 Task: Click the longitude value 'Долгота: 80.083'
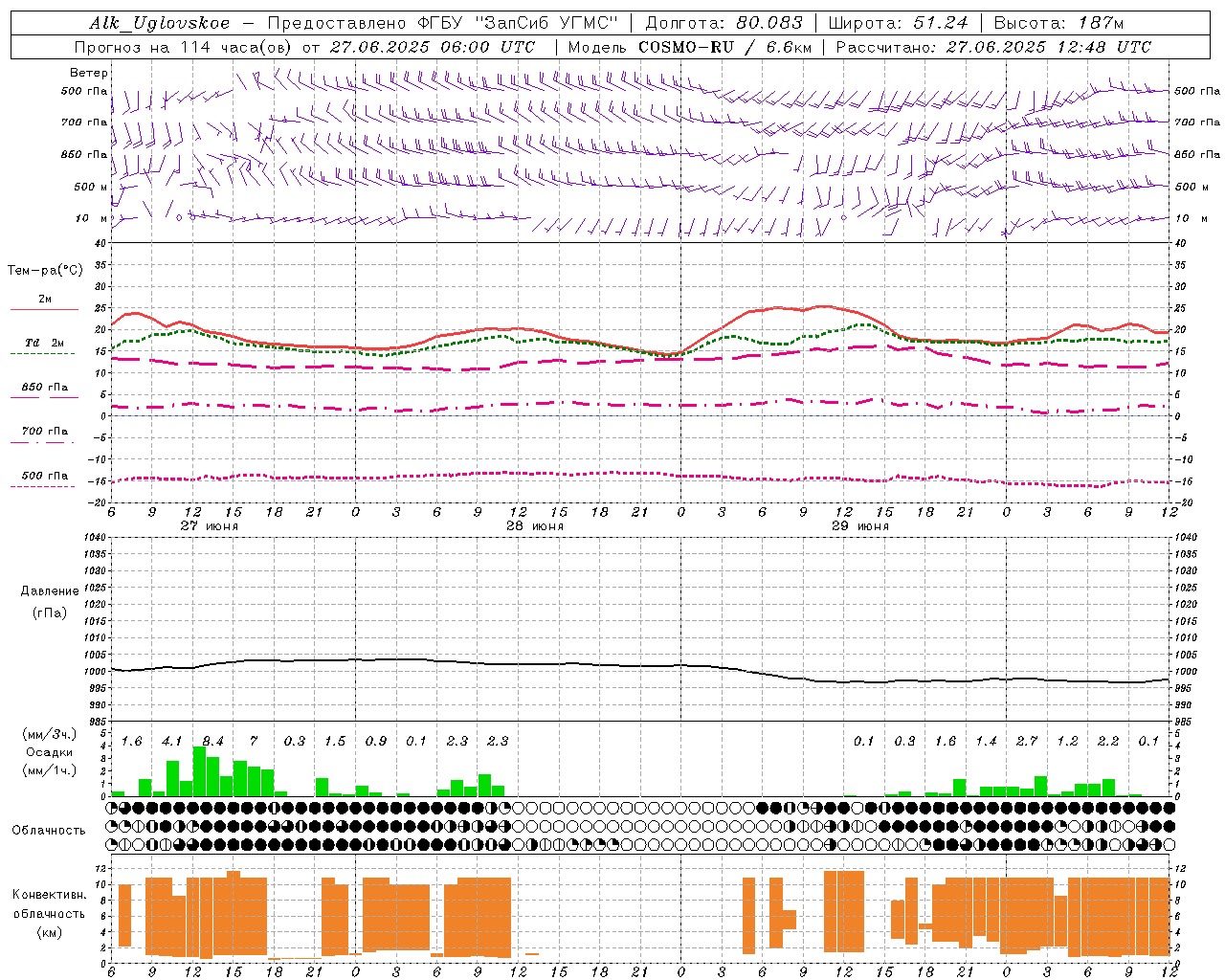coord(724,24)
